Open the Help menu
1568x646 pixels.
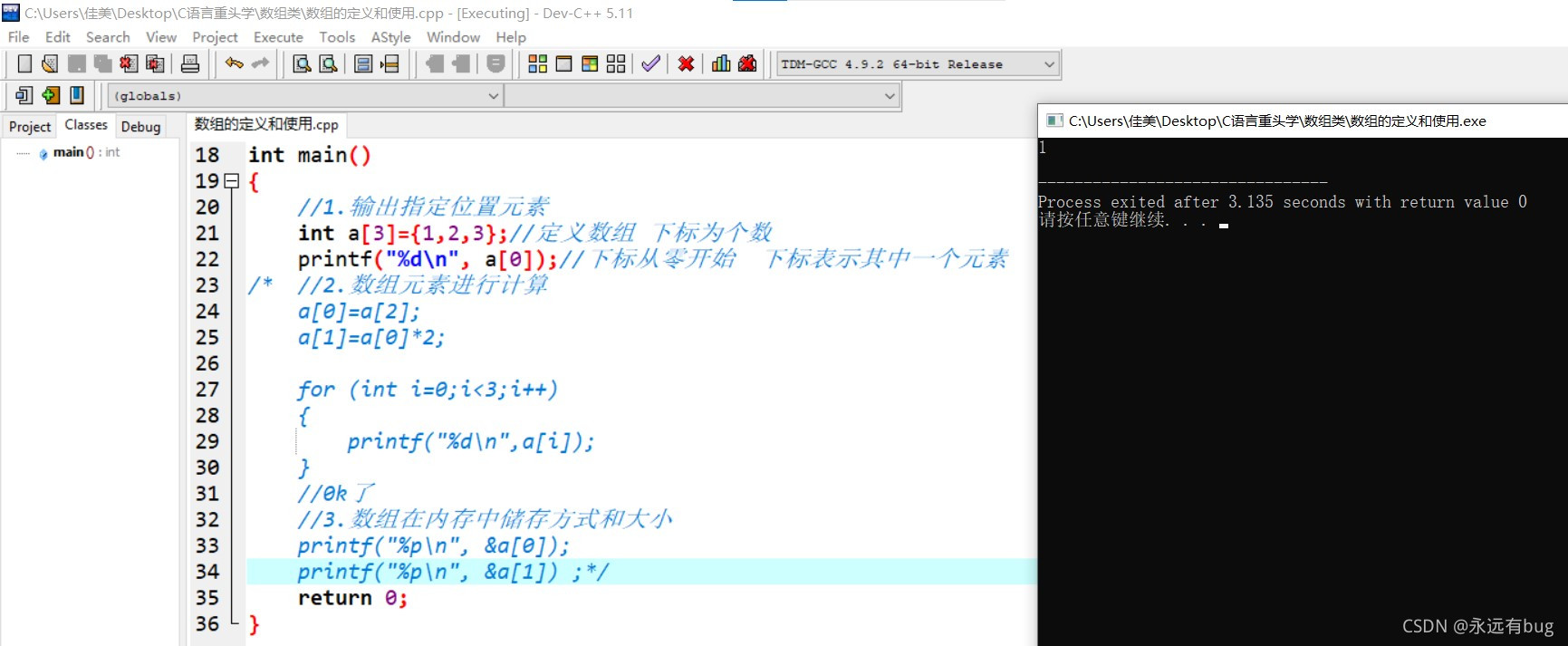point(511,37)
